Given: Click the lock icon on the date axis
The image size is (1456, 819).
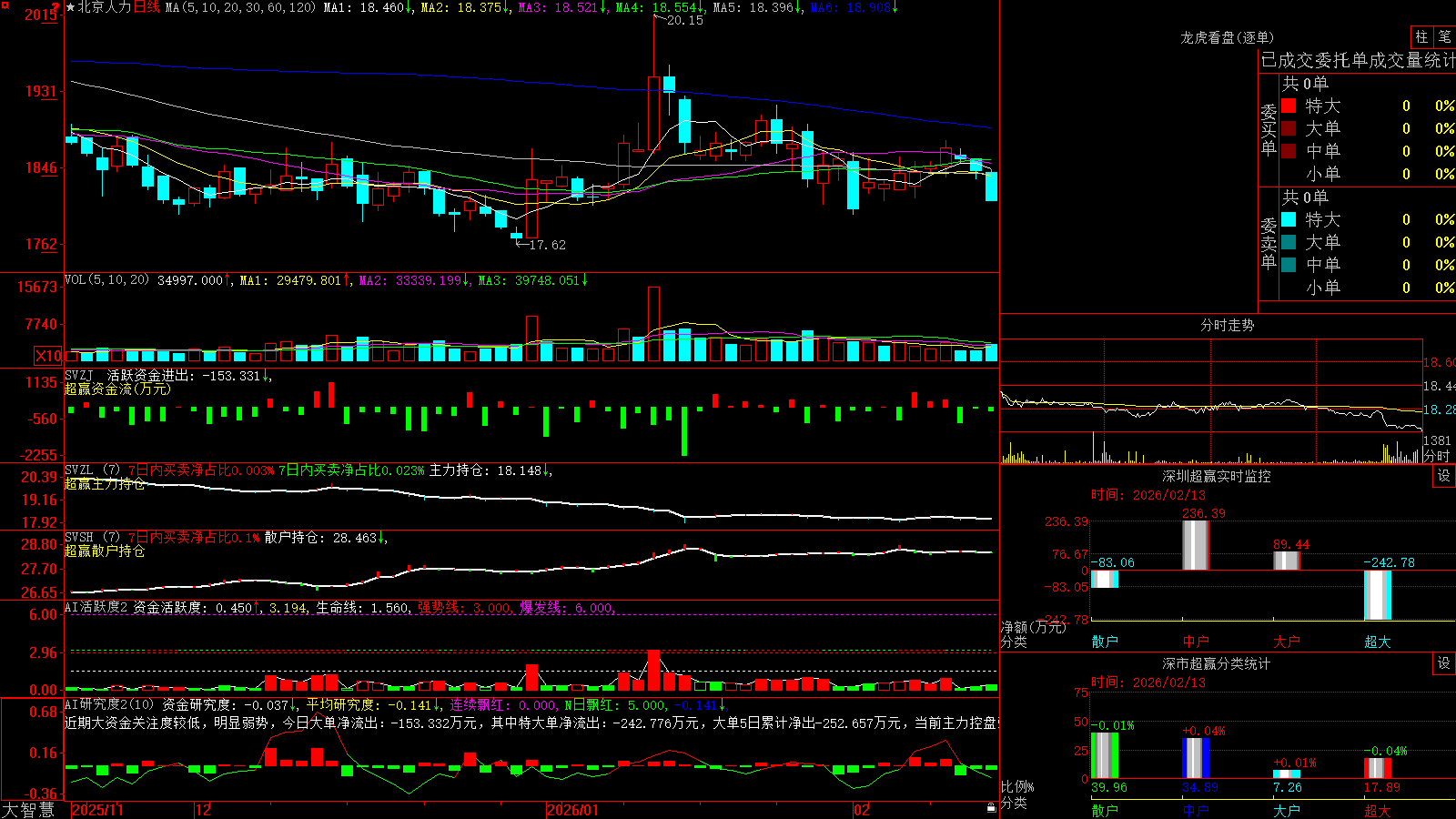Looking at the screenshot, I should click(991, 808).
